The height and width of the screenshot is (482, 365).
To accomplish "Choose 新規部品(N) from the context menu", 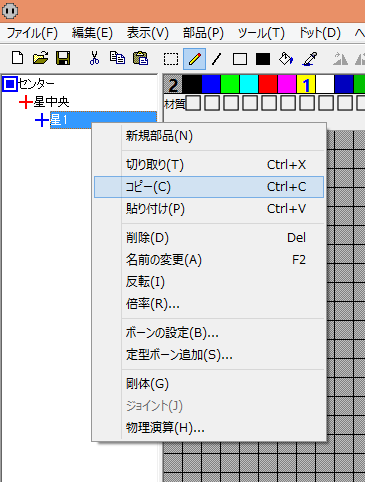I will pyautogui.click(x=209, y=136).
